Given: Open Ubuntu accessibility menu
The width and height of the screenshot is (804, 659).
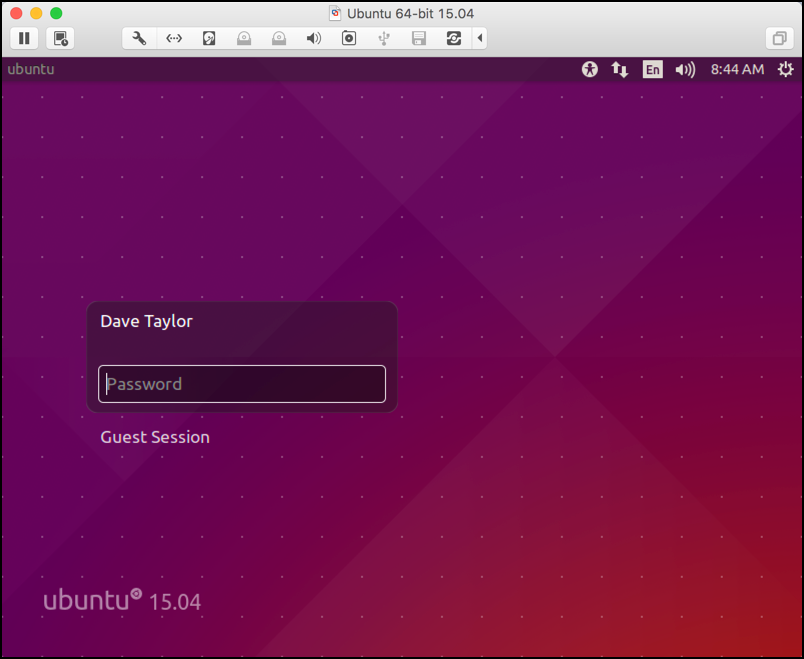Looking at the screenshot, I should (x=590, y=69).
